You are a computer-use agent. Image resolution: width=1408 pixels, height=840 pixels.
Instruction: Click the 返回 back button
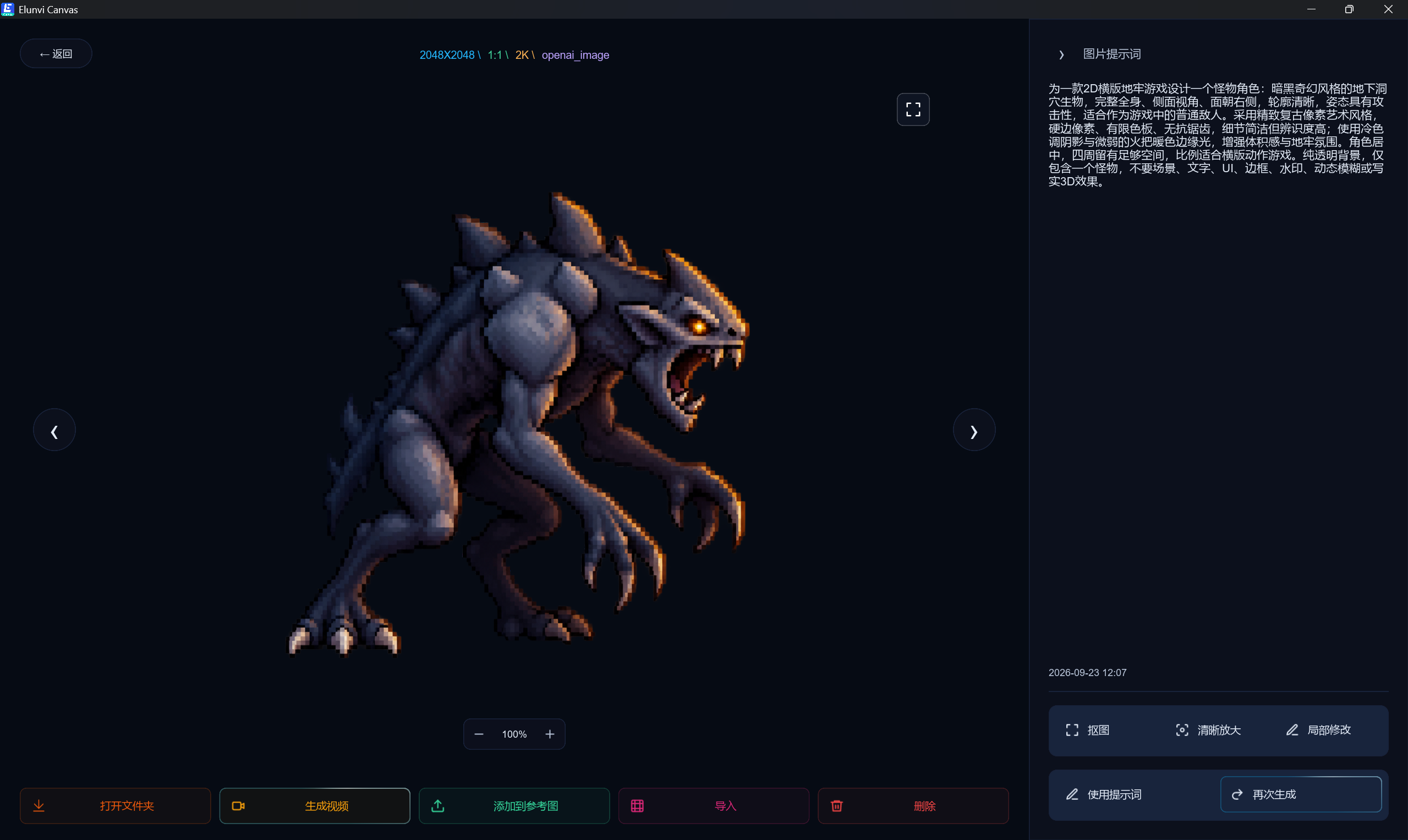[x=56, y=54]
